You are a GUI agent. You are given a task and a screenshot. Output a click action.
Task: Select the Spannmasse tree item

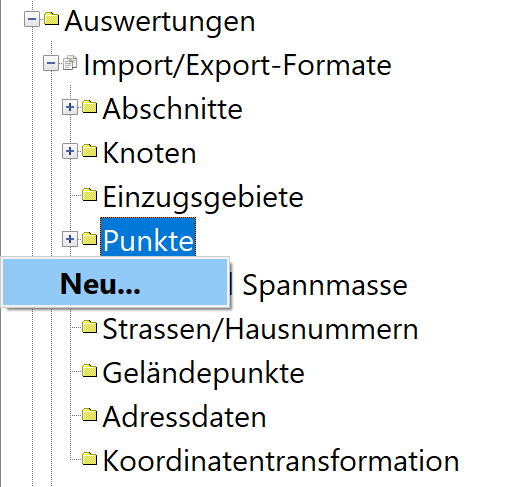point(325,286)
